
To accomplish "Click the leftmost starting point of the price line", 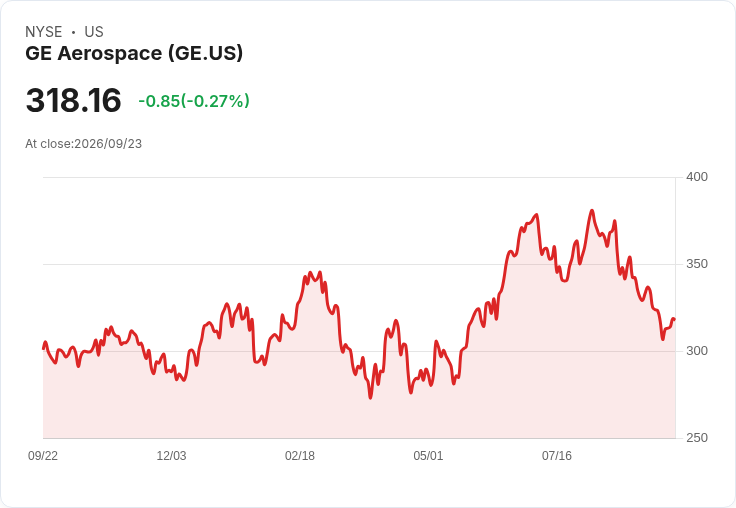I will click(44, 348).
